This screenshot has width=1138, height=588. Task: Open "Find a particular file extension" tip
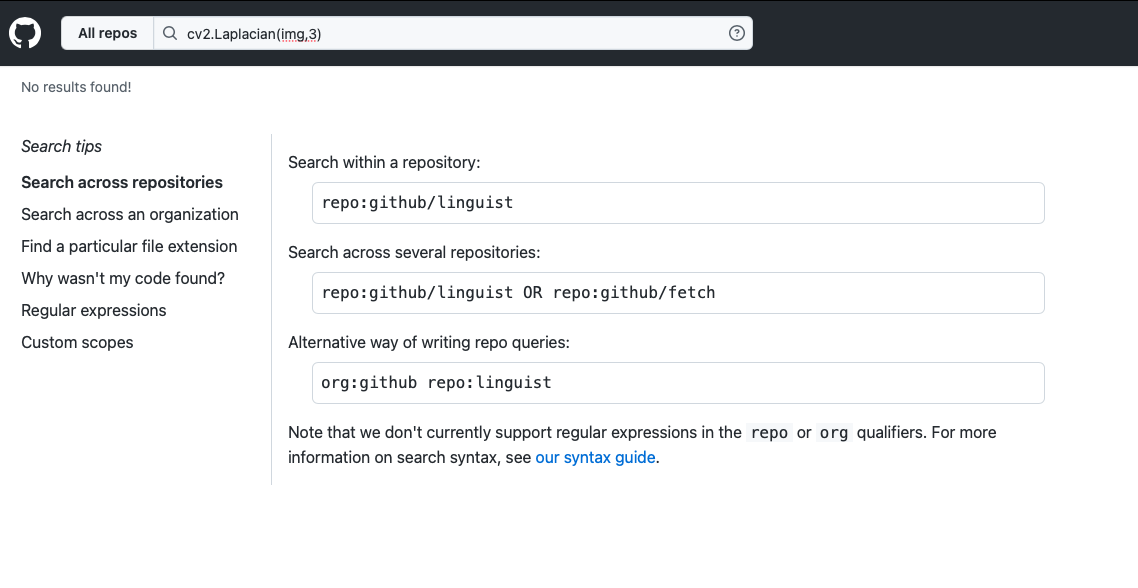coord(128,246)
